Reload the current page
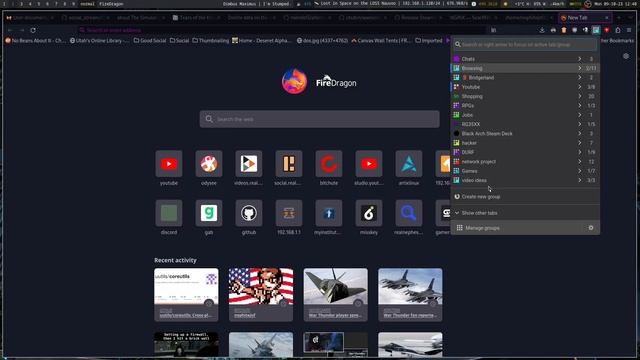Viewport: 640px width, 360px height. 33,30
